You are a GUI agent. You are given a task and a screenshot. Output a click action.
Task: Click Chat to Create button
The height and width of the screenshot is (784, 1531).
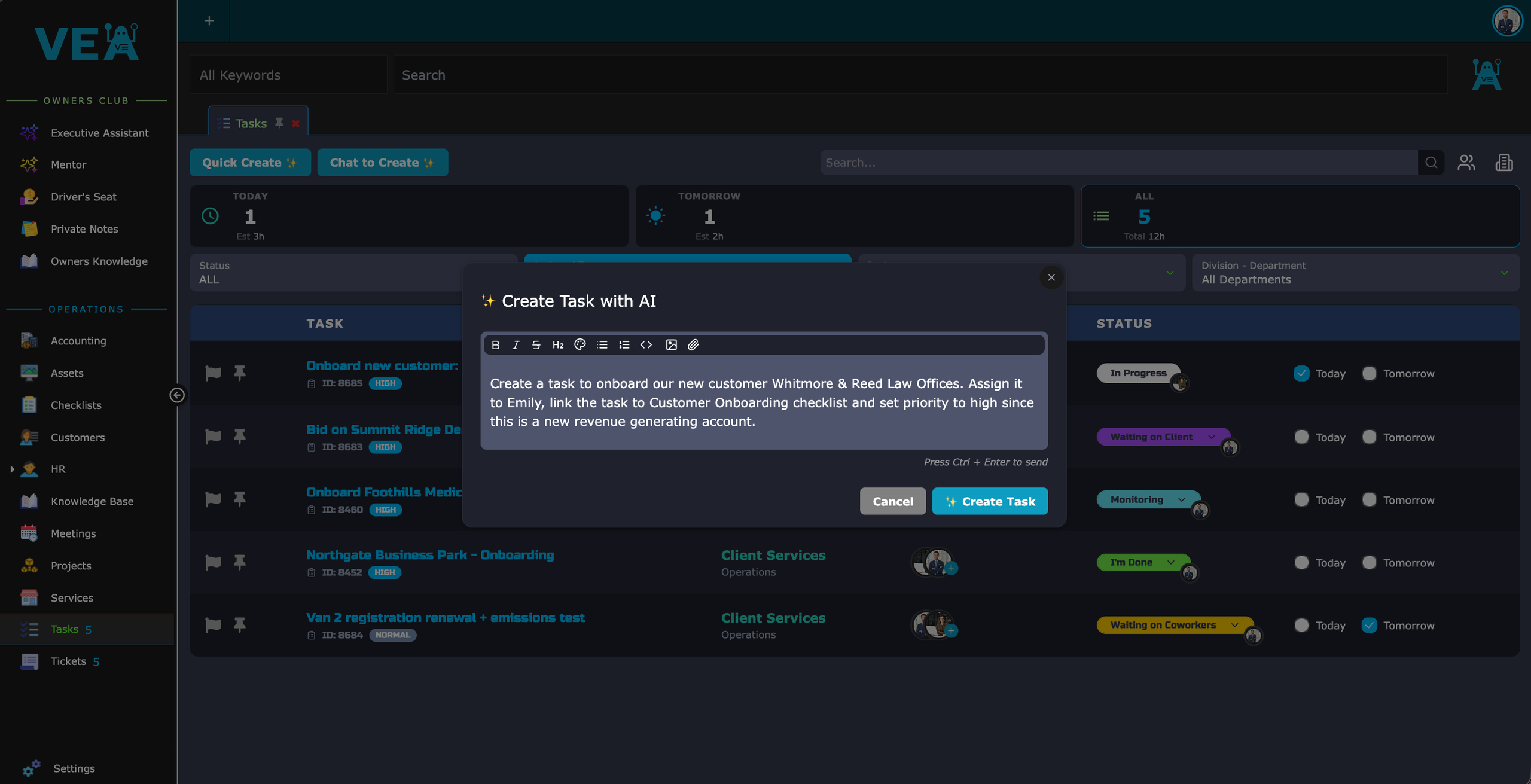click(x=382, y=163)
